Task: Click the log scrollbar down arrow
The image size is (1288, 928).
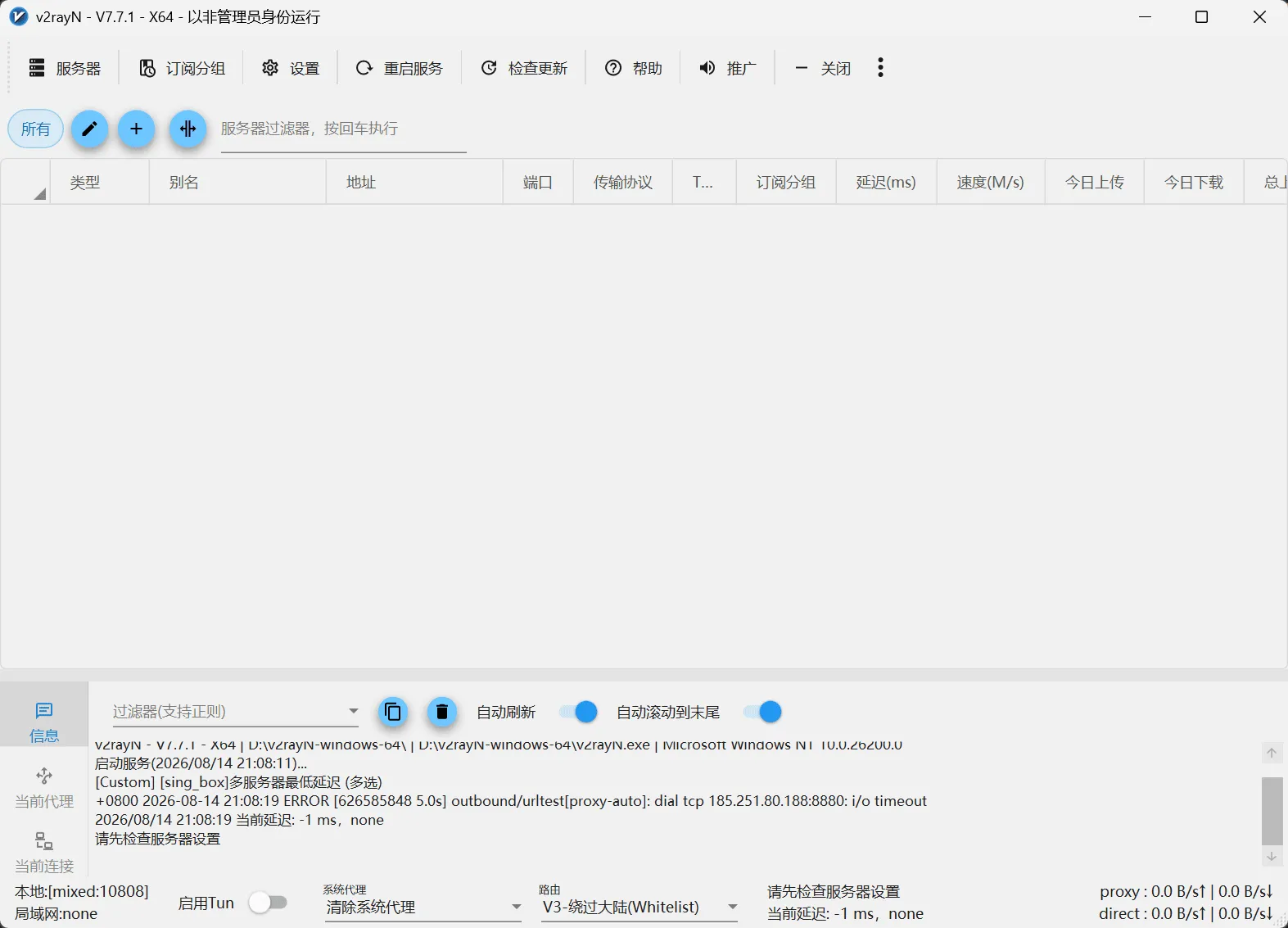Action: [1272, 857]
